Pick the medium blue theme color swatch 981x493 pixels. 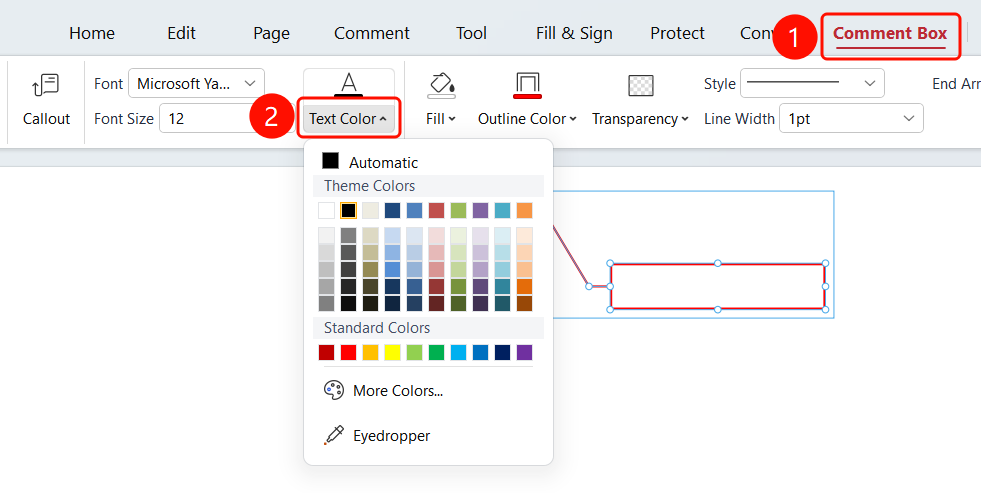(x=414, y=210)
